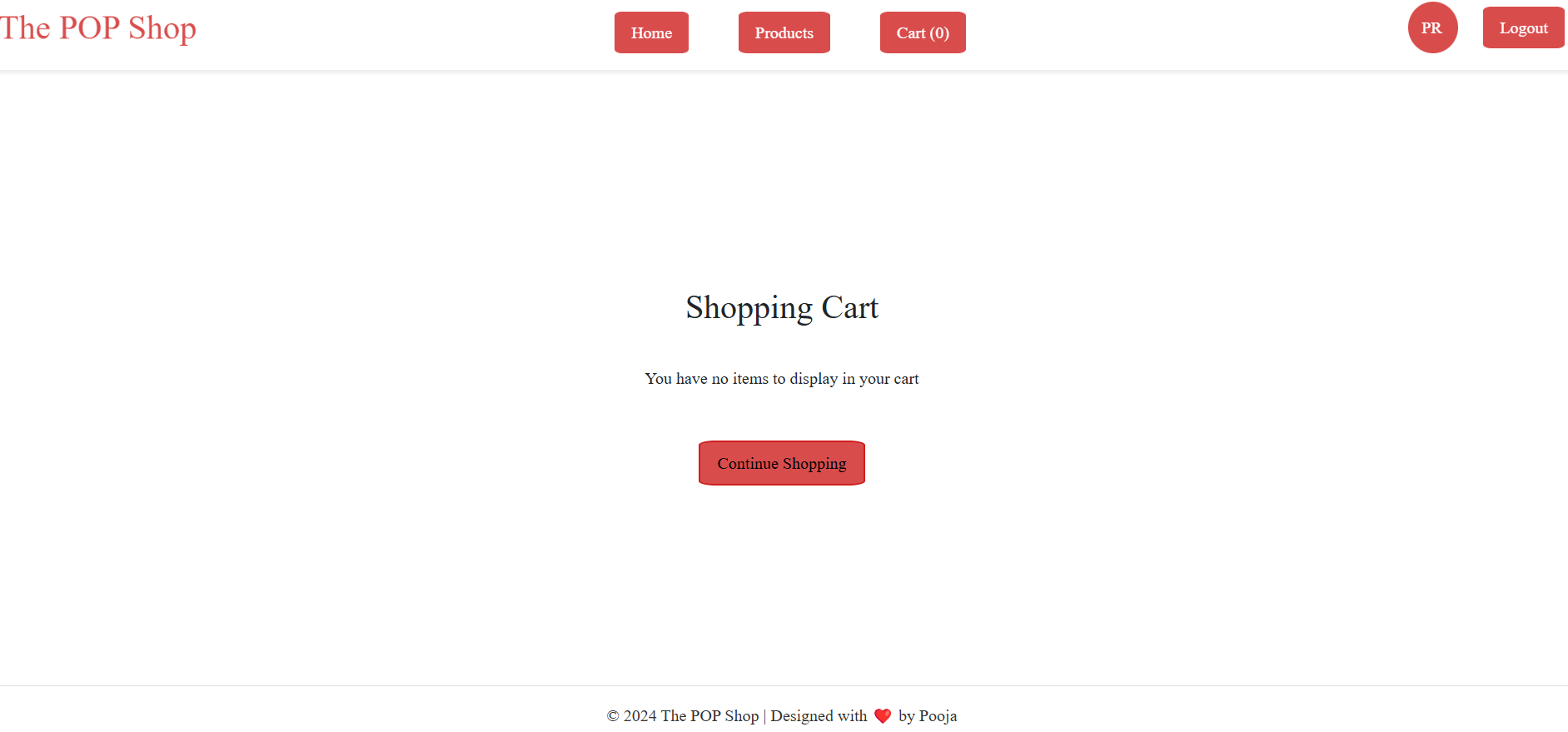Click the copyright symbol in footer
The width and height of the screenshot is (1568, 732).
(613, 716)
